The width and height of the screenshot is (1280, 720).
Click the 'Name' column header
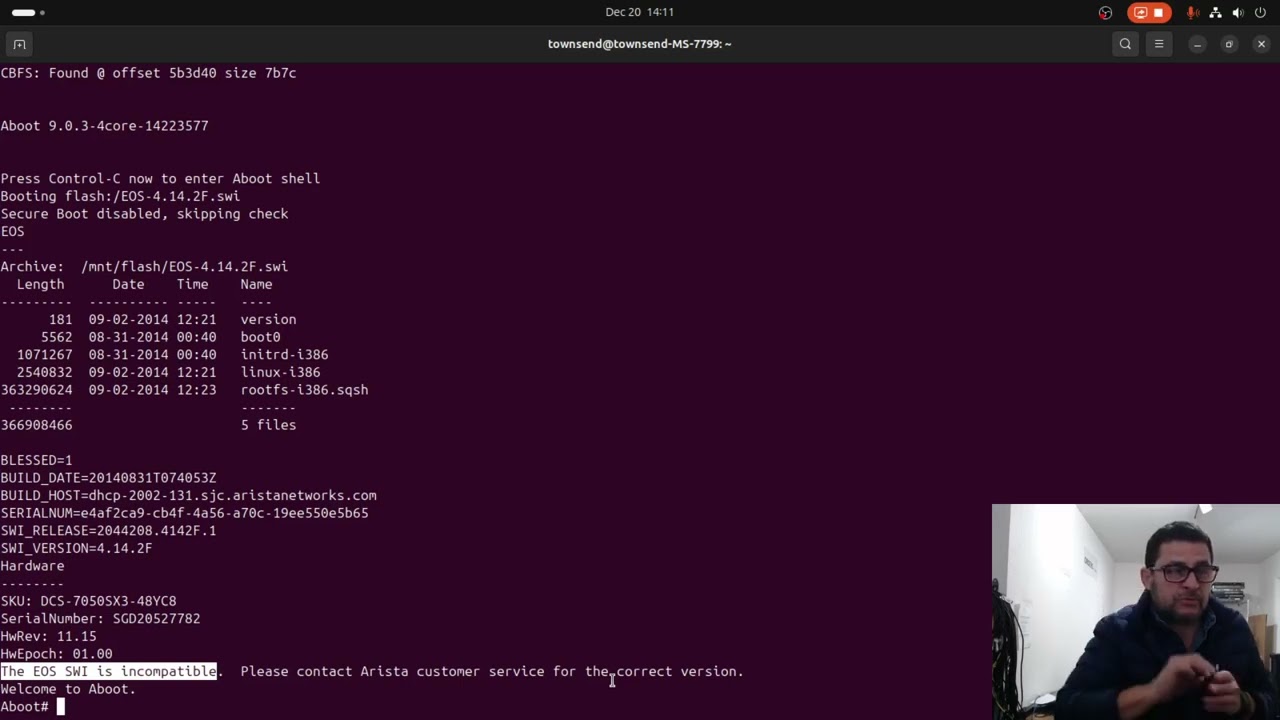coord(256,284)
